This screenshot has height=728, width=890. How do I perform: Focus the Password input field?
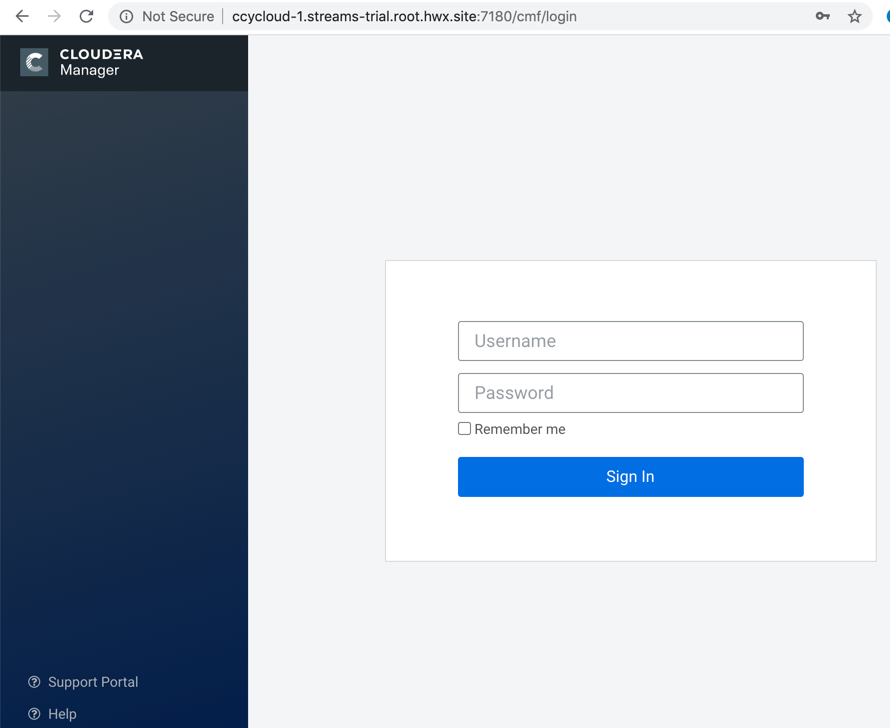pyautogui.click(x=630, y=393)
